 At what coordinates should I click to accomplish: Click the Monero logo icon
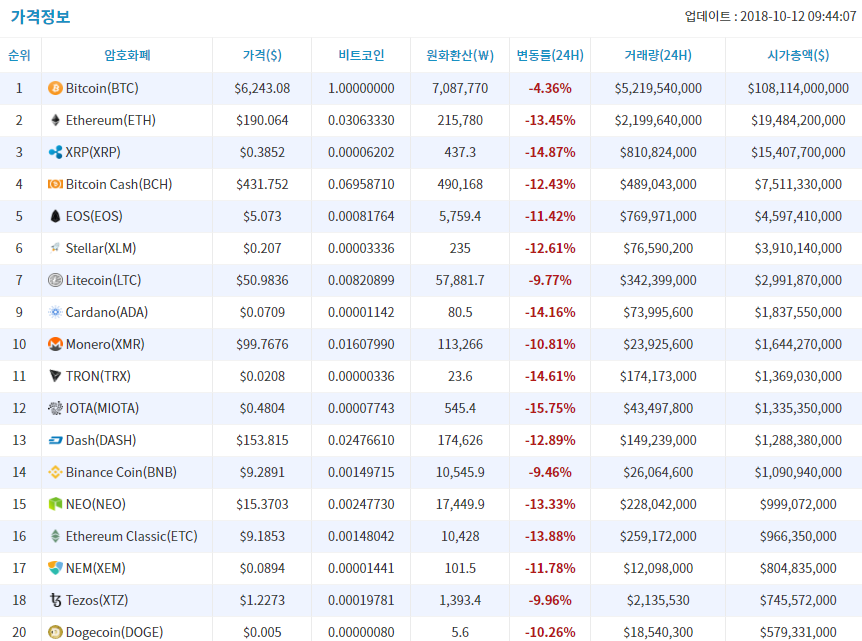click(55, 344)
